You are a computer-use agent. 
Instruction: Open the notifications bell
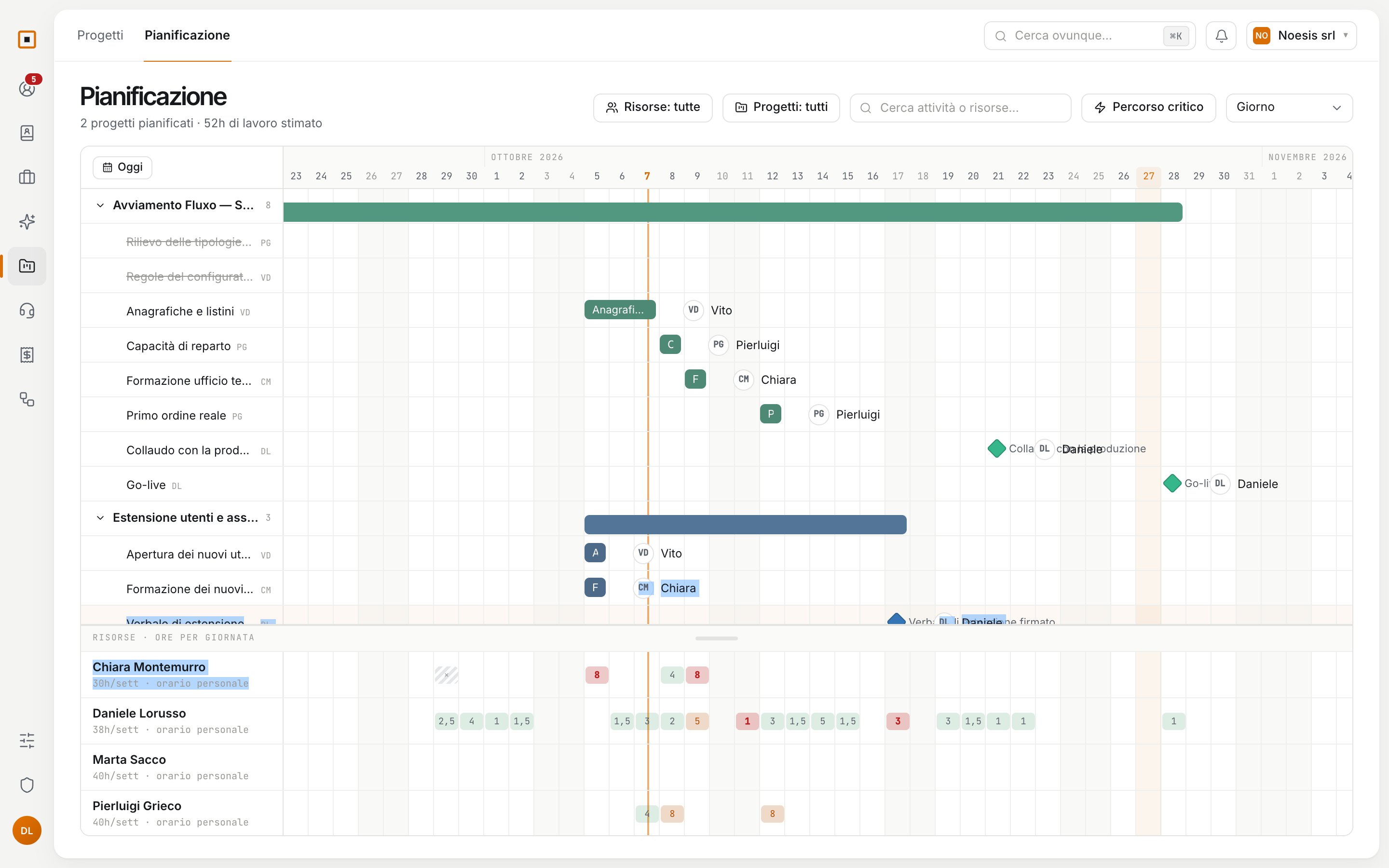(1221, 36)
